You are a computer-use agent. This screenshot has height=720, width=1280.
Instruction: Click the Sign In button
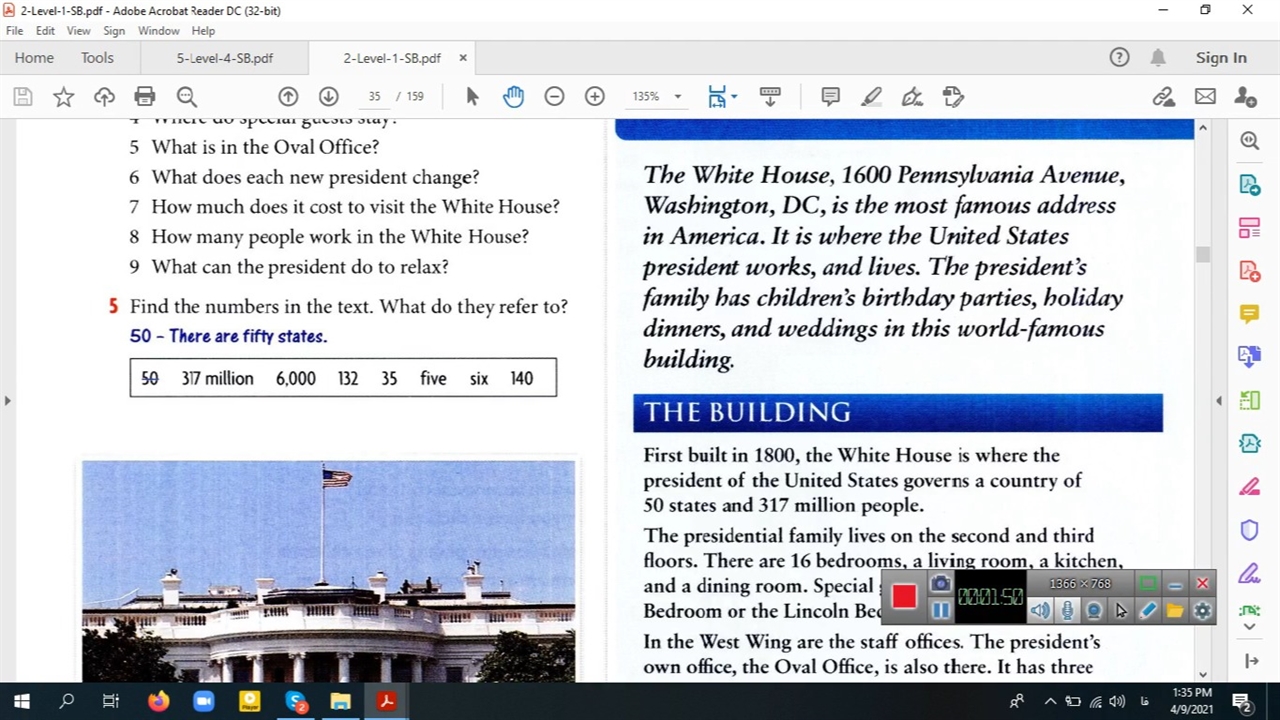(1221, 58)
